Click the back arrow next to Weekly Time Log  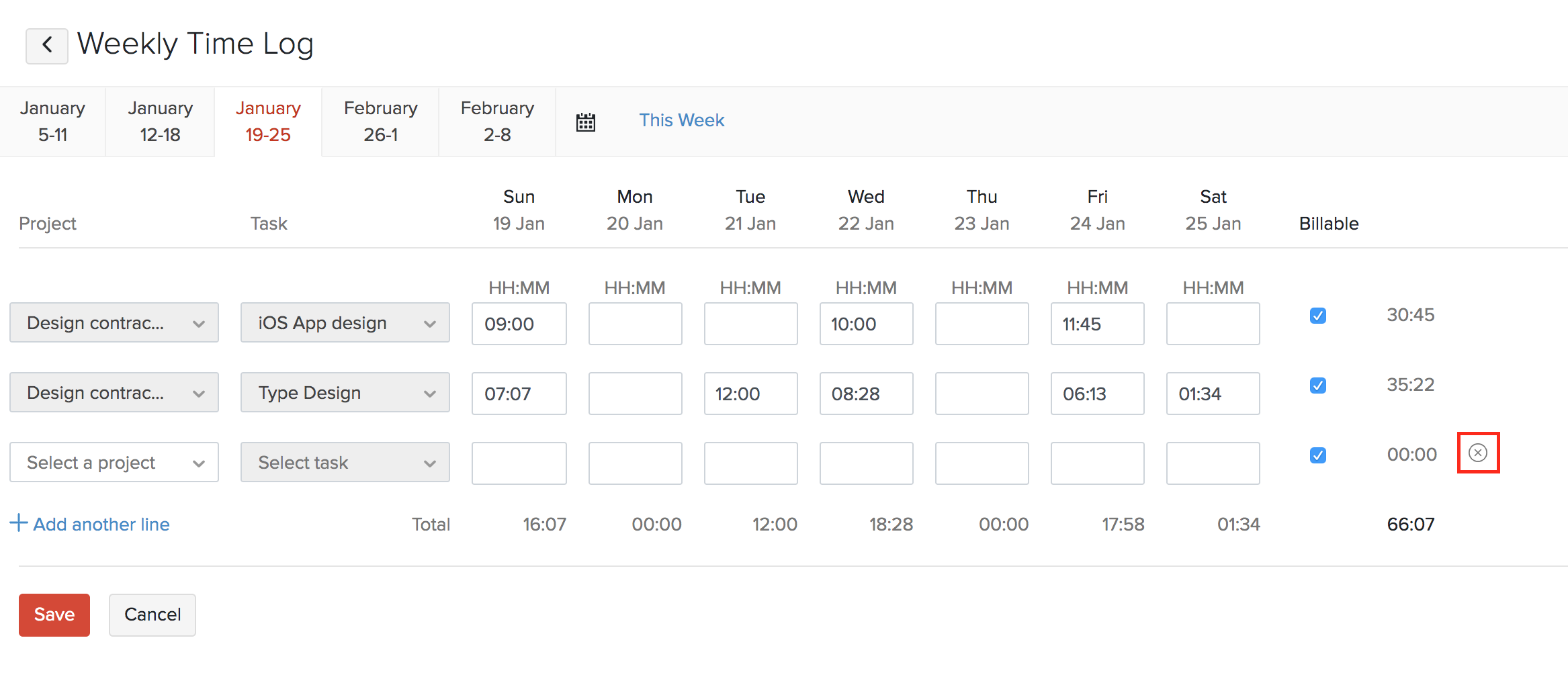pyautogui.click(x=46, y=46)
